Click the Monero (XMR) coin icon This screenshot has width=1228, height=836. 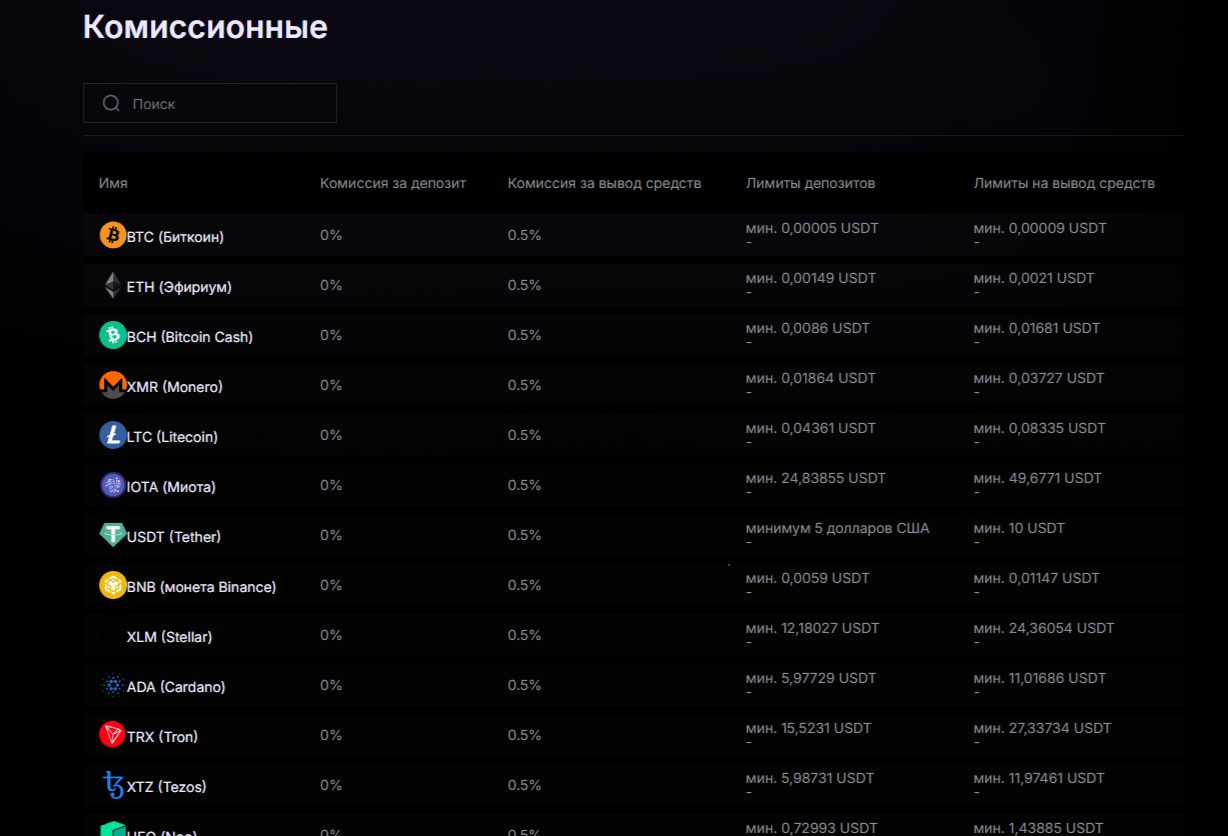click(x=113, y=386)
